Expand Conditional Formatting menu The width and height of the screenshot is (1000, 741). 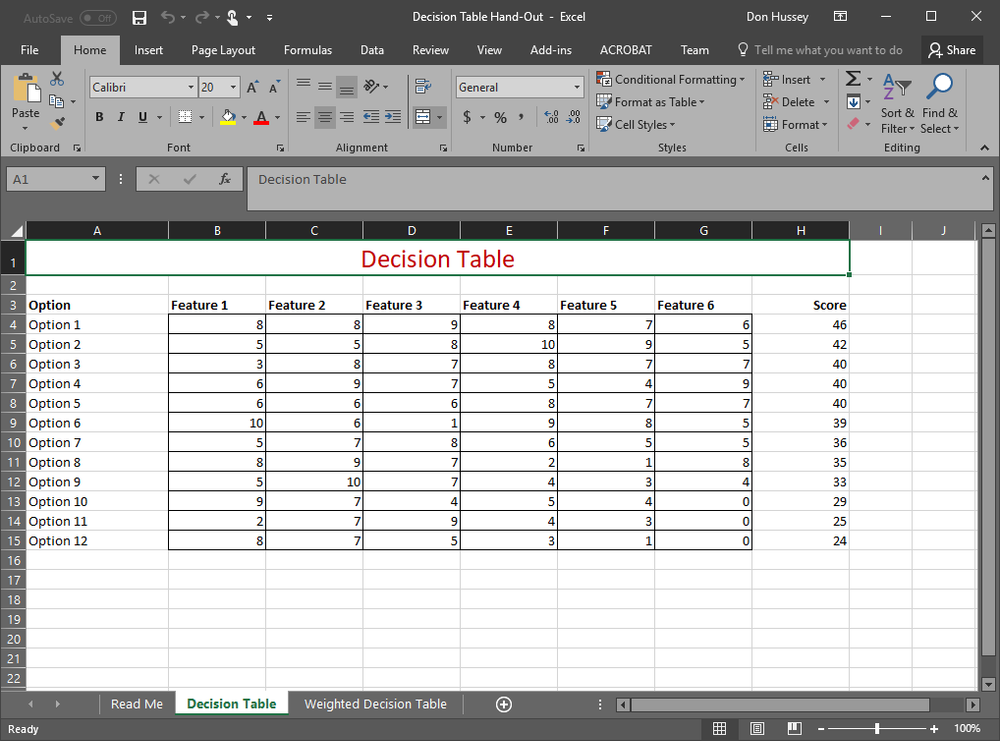click(670, 79)
